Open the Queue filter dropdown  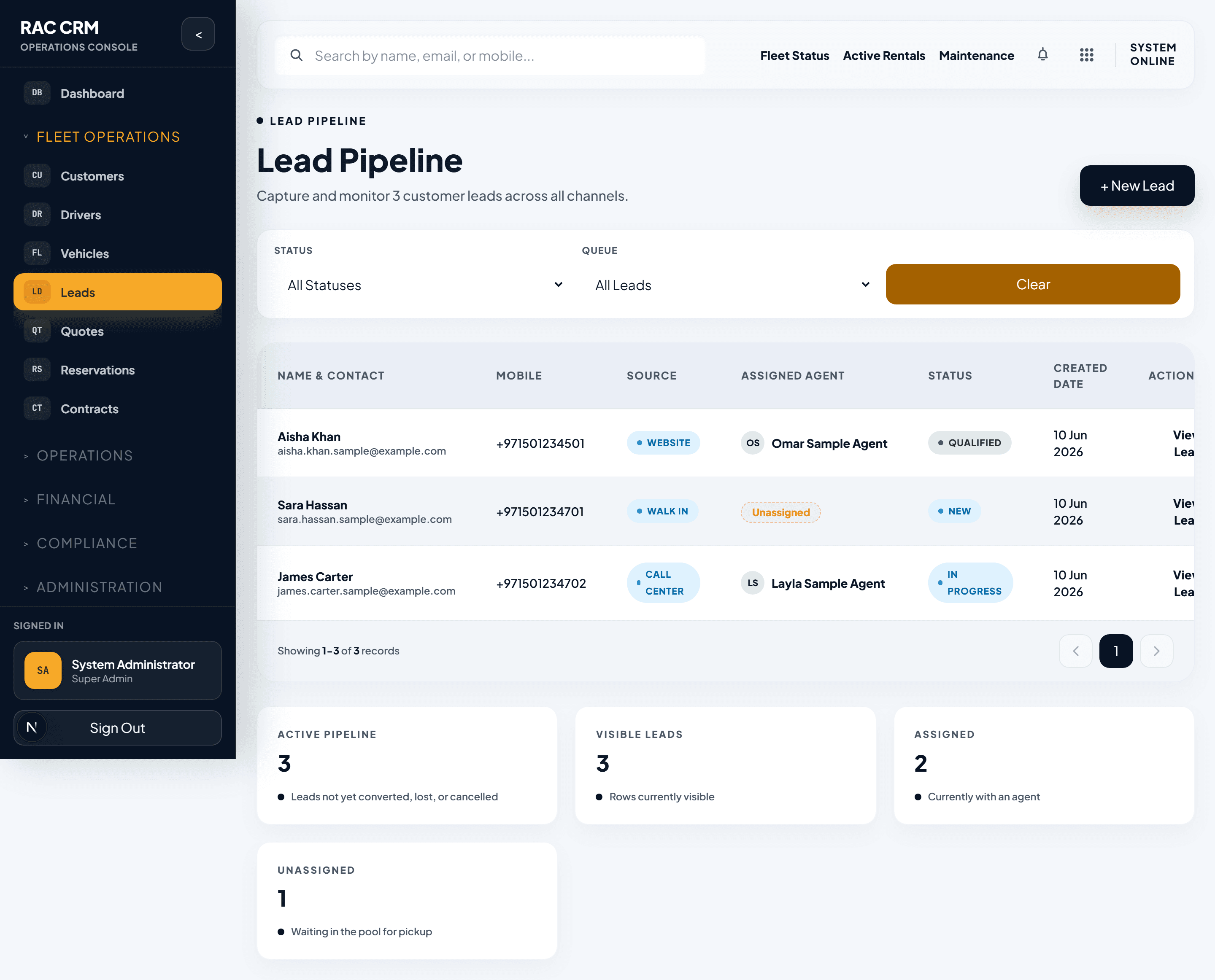point(729,285)
